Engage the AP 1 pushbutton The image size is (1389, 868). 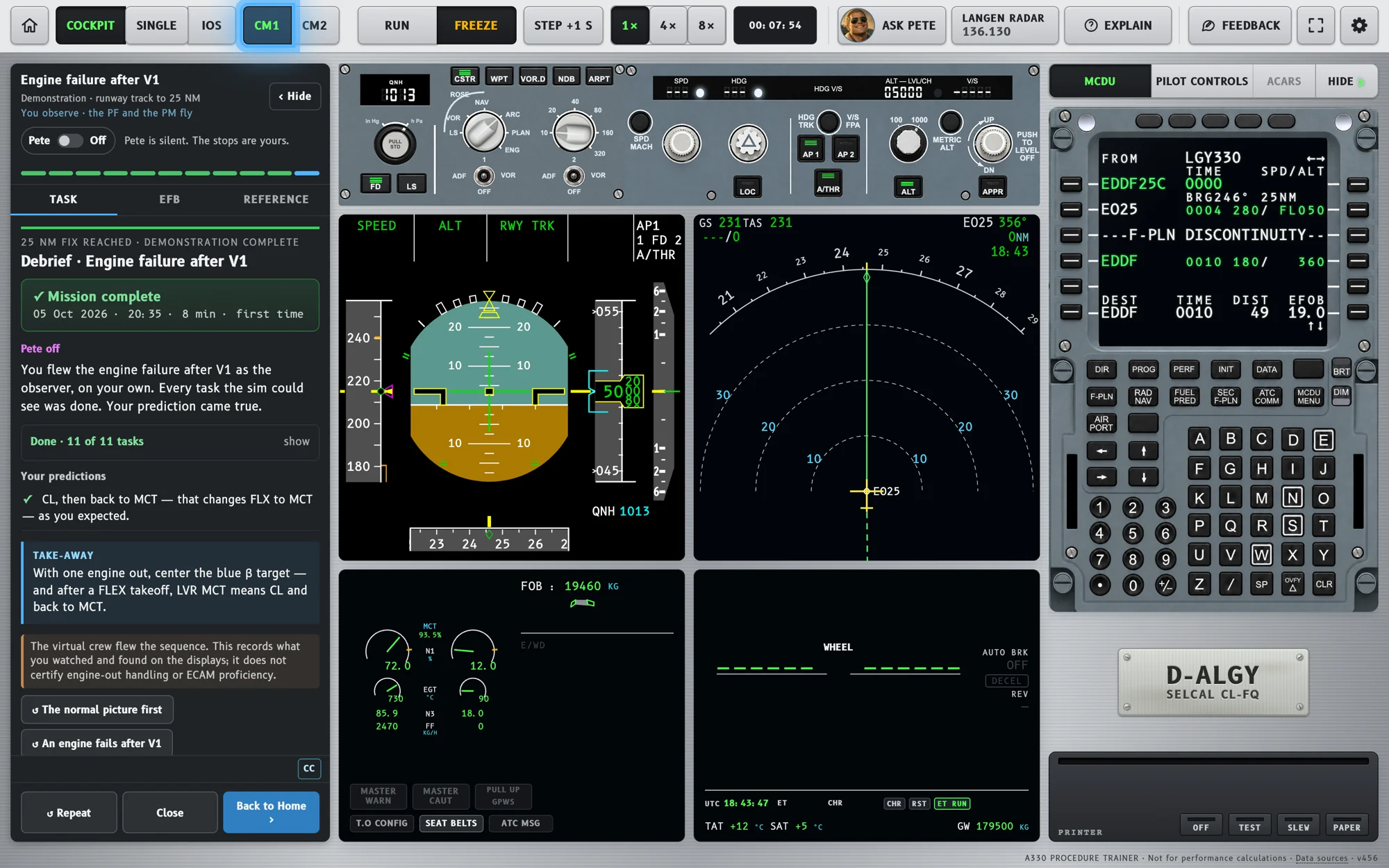[810, 149]
